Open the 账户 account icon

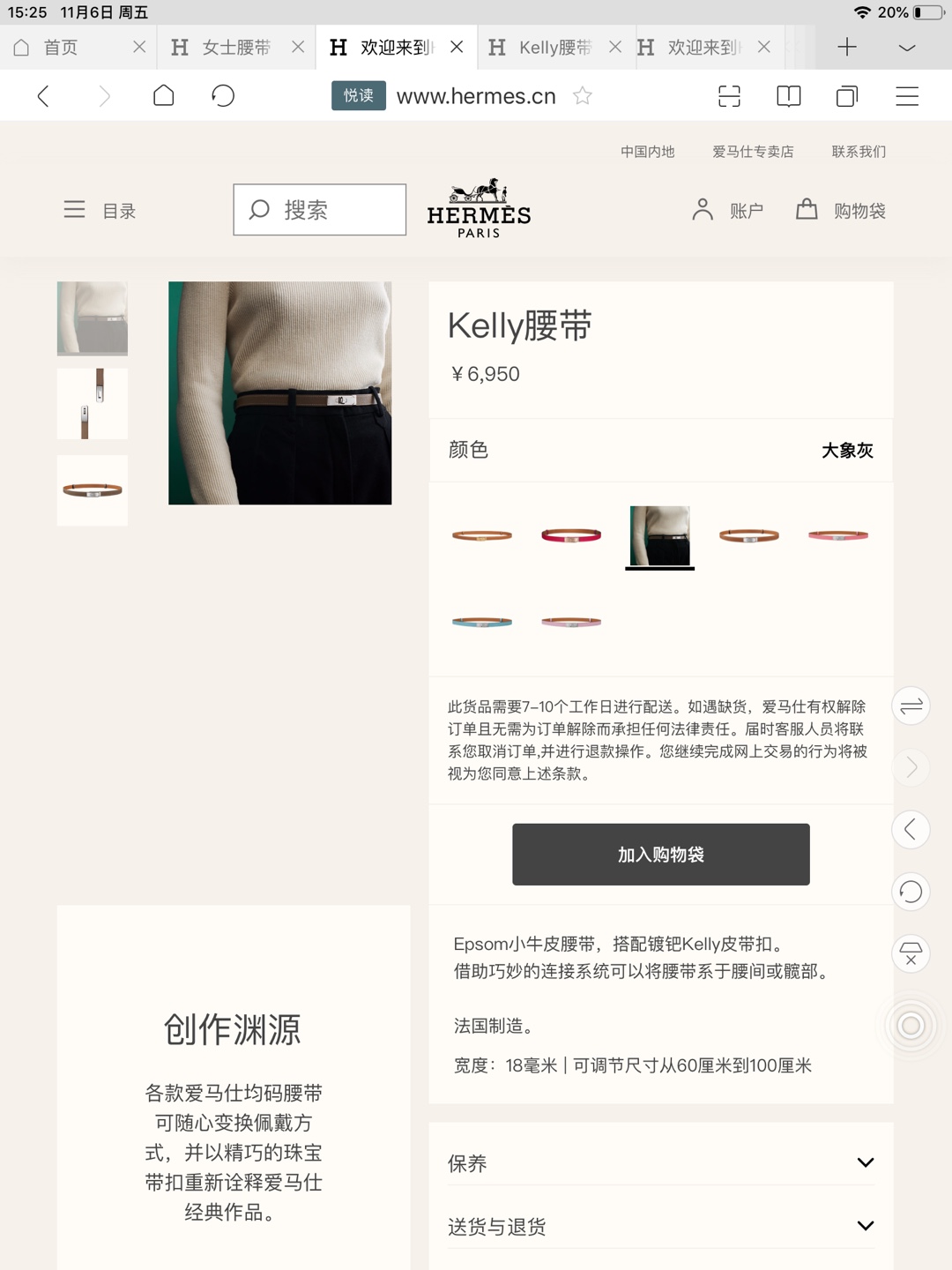point(727,210)
